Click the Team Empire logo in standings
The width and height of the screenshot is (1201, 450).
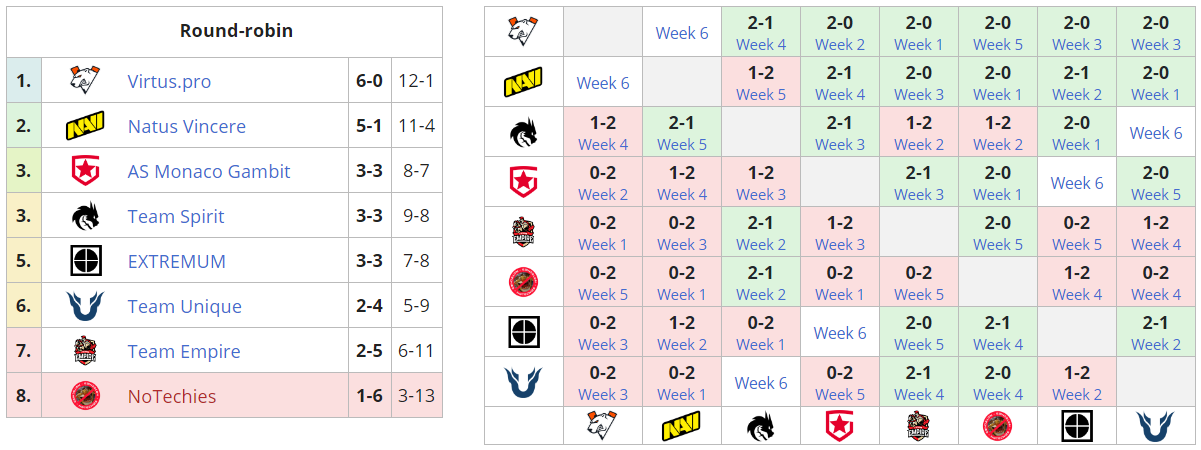pyautogui.click(x=85, y=351)
